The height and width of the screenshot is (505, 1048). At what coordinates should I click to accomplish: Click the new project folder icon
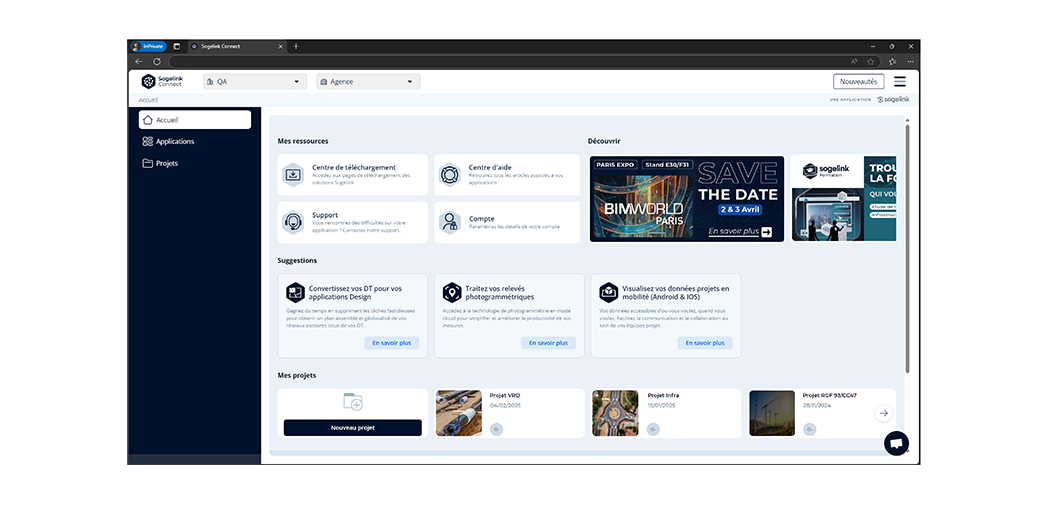coord(353,402)
